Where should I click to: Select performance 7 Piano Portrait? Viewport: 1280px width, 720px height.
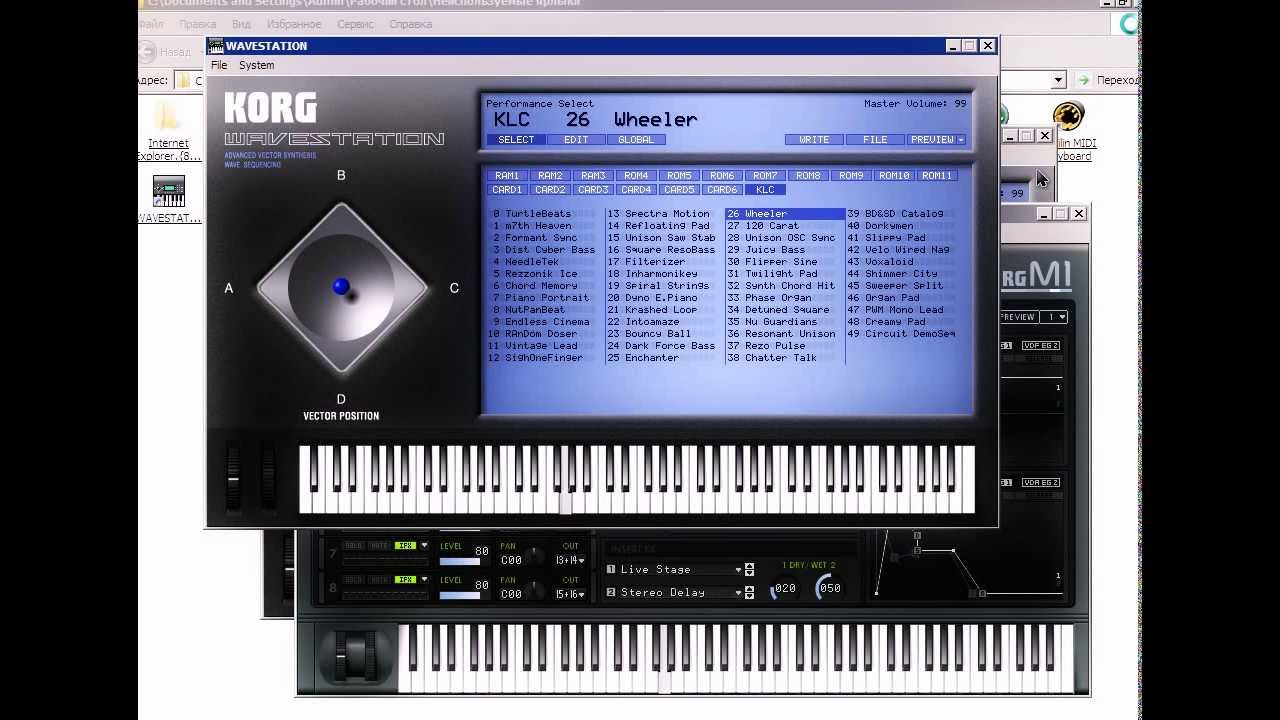(541, 298)
